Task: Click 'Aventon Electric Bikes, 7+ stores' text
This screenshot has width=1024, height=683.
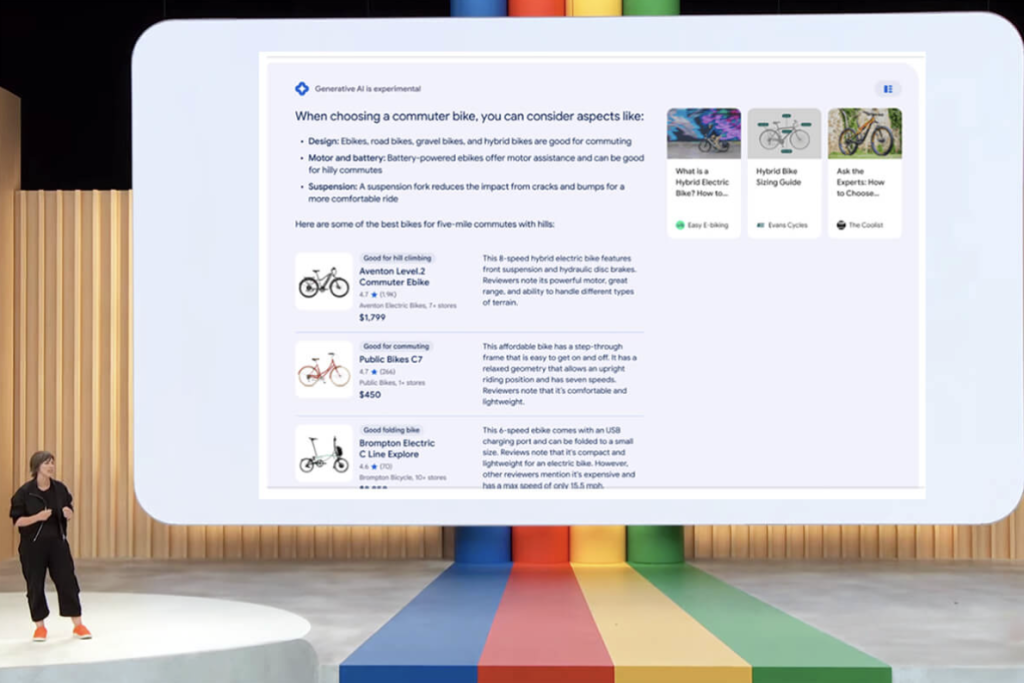Action: [x=408, y=305]
